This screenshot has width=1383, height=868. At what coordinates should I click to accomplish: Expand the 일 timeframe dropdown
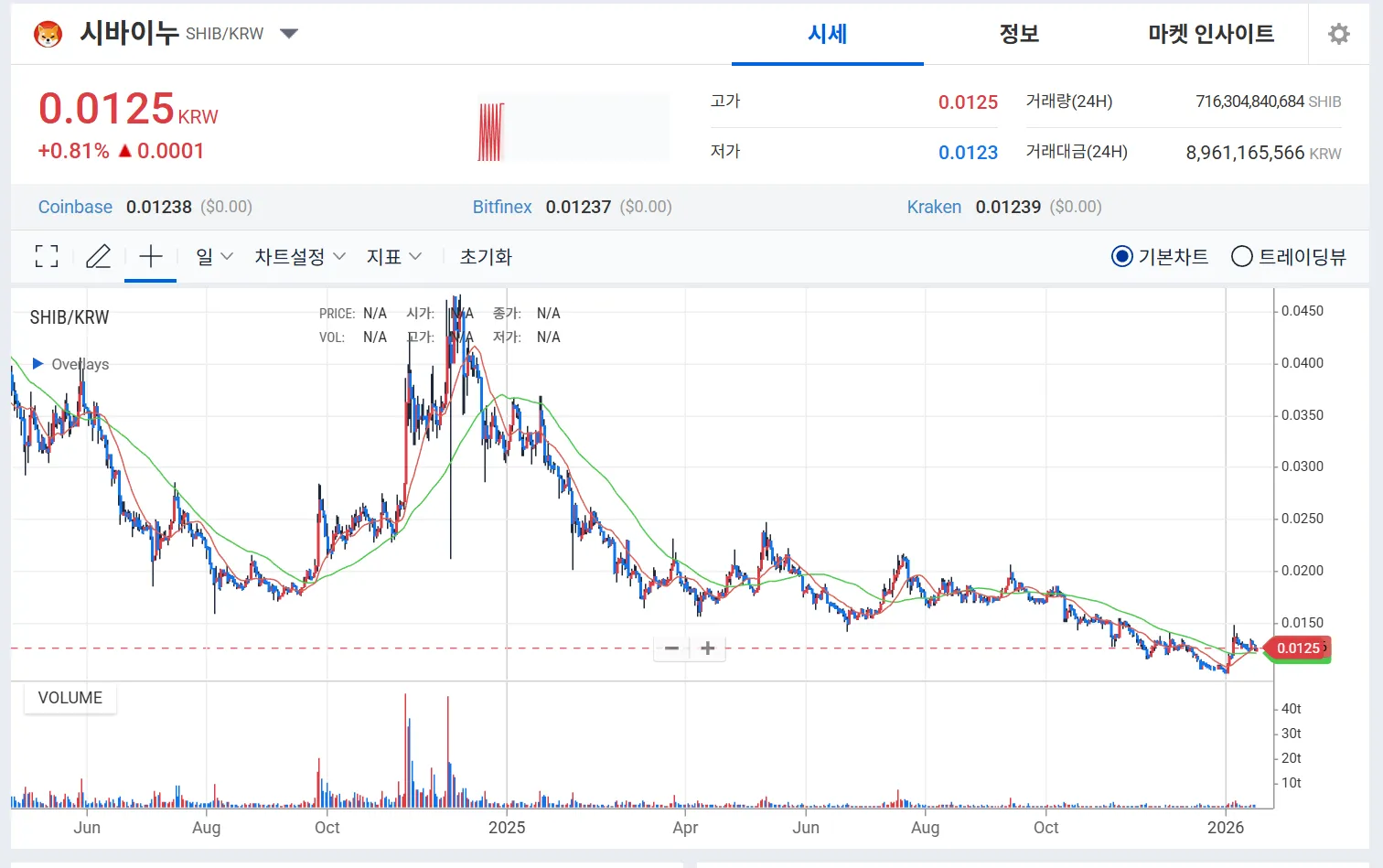[212, 256]
